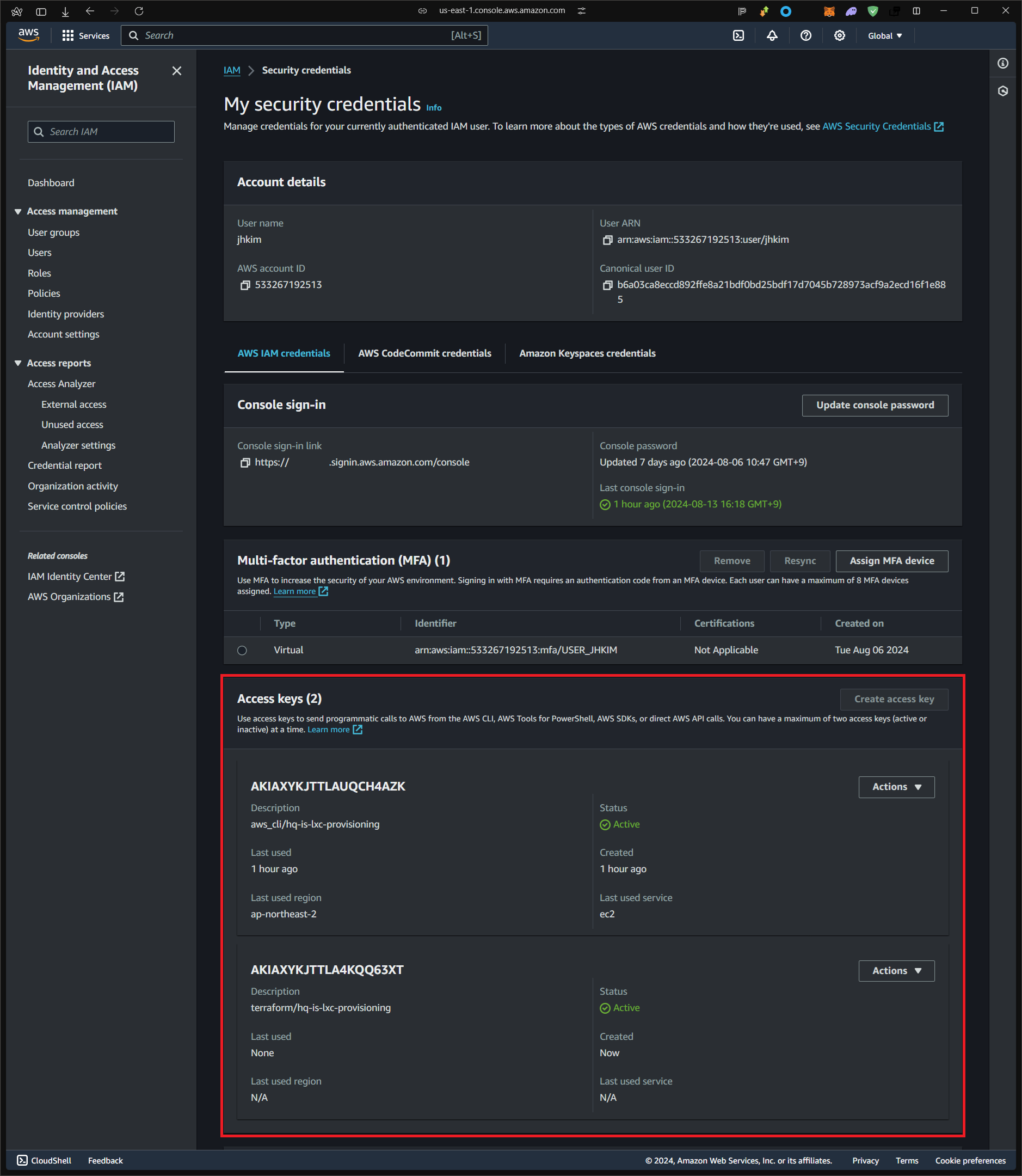The image size is (1022, 1176).
Task: Open Learn more link in MFA section
Action: tap(294, 591)
